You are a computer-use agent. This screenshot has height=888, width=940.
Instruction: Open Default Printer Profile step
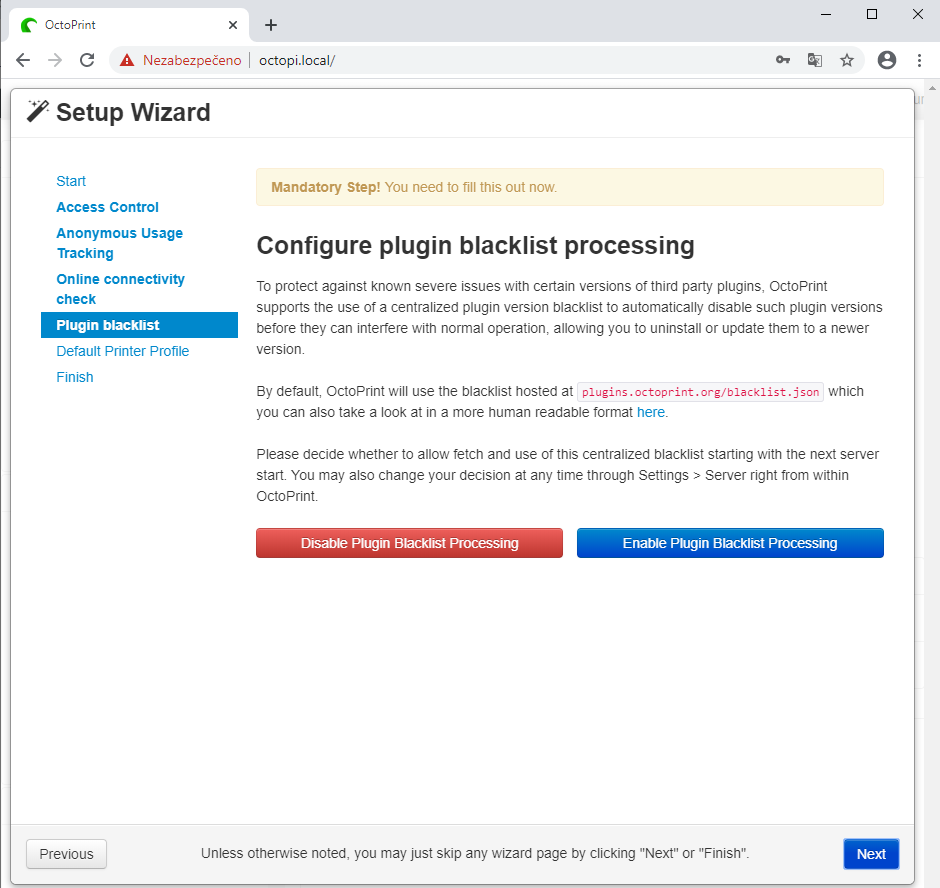(122, 351)
